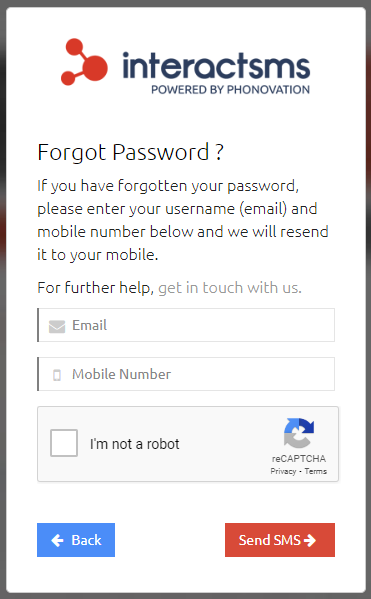The width and height of the screenshot is (371, 599).
Task: Click the reCAPTCHA arrows logo icon
Action: click(x=299, y=433)
